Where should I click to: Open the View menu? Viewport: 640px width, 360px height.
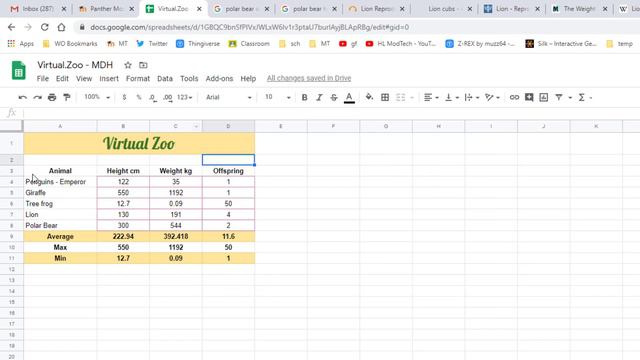click(x=84, y=78)
